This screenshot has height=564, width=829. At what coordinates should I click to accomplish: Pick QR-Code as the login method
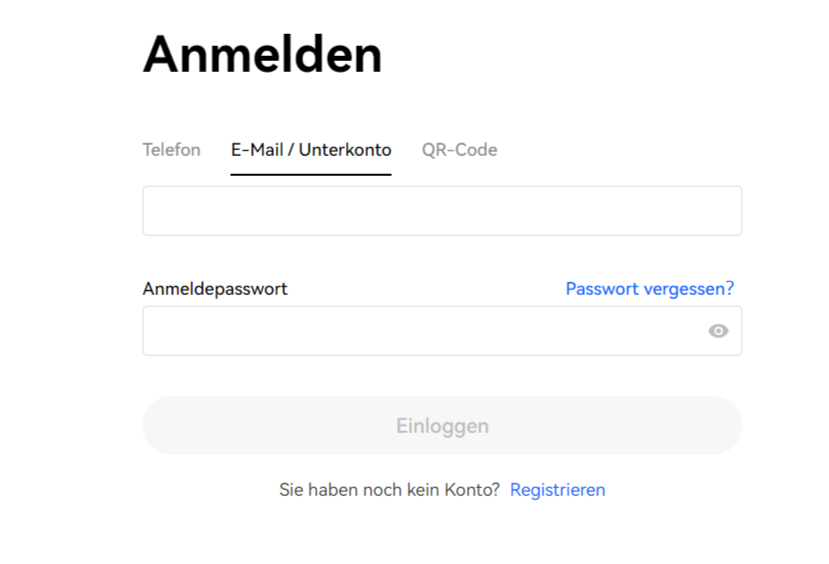(459, 150)
